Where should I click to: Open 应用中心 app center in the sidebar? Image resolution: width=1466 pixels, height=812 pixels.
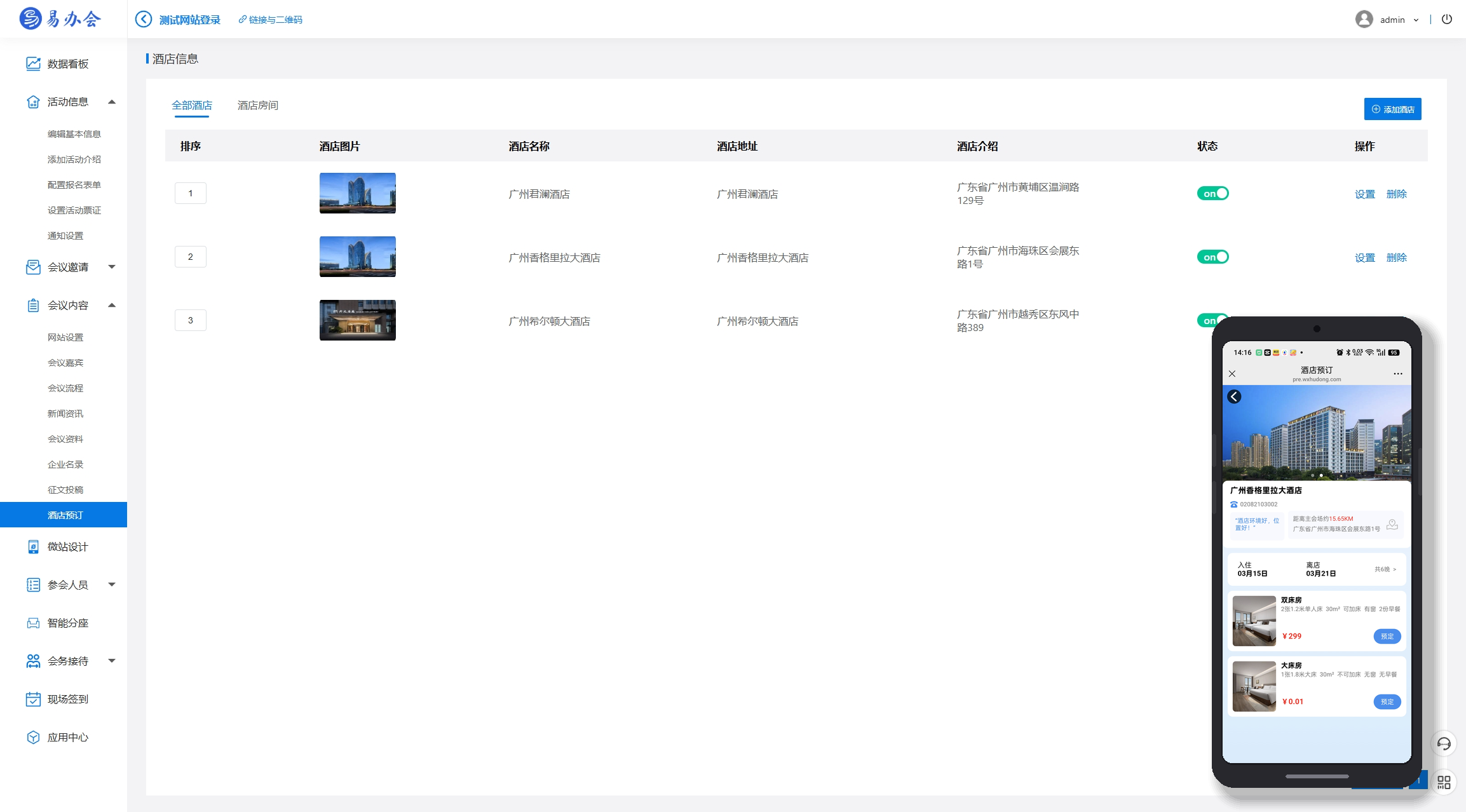point(67,737)
